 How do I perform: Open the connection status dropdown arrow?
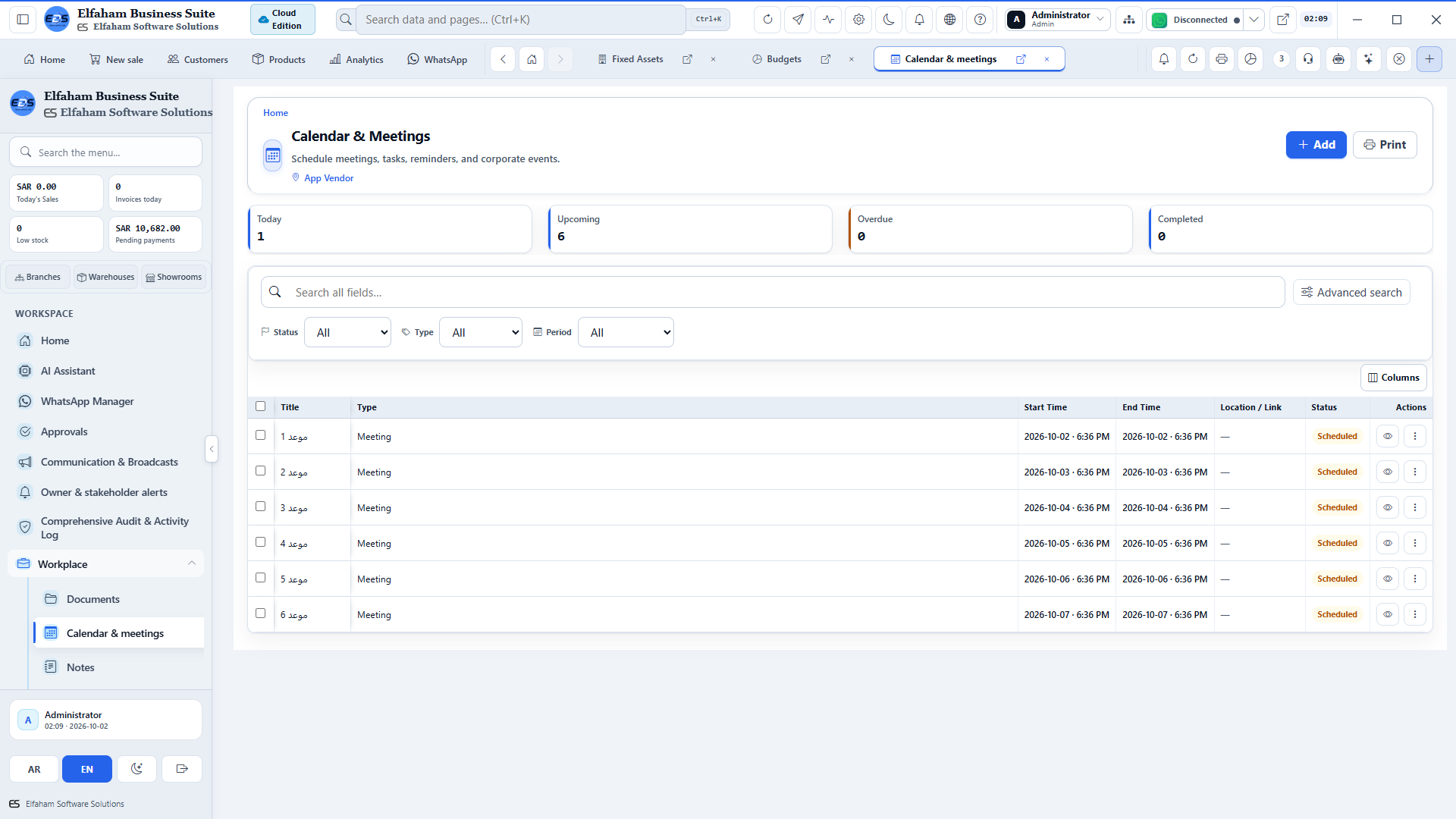tap(1254, 20)
